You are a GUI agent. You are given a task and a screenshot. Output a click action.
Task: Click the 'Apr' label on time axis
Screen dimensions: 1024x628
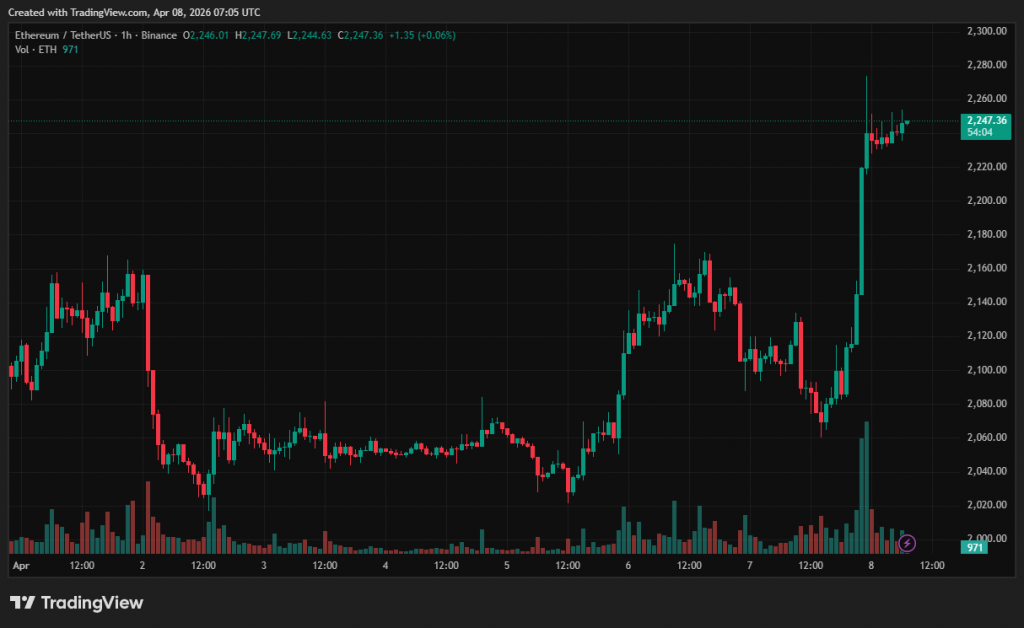(x=20, y=566)
